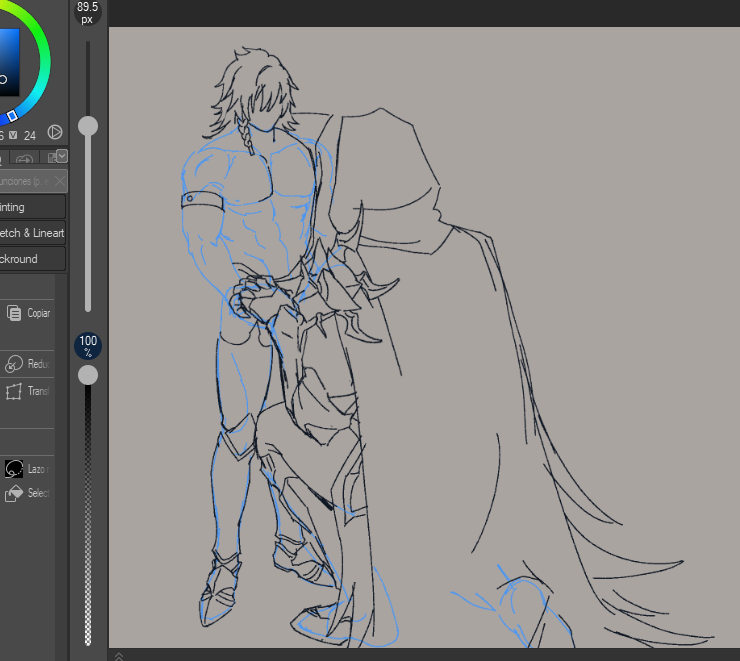Image resolution: width=740 pixels, height=661 pixels.
Task: Clear the funciones search field with X
Action: coord(60,181)
